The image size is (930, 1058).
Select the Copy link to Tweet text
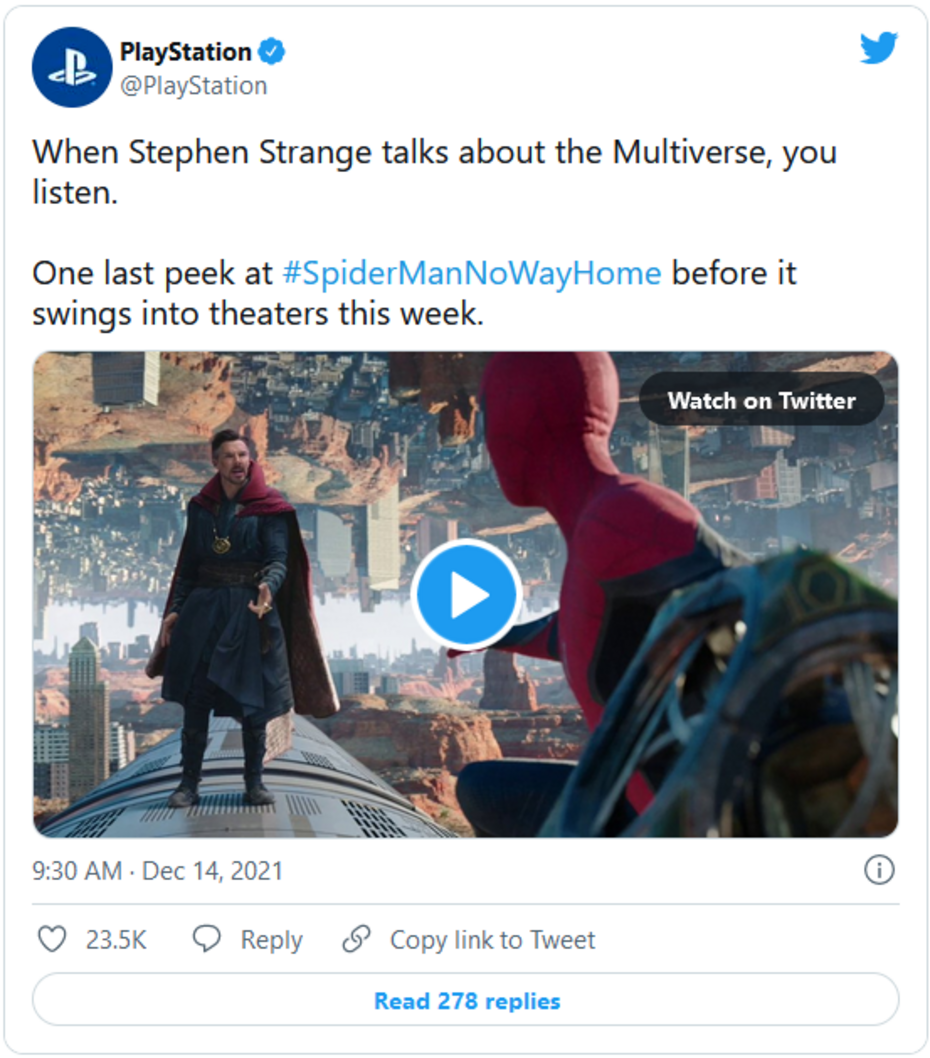click(492, 940)
